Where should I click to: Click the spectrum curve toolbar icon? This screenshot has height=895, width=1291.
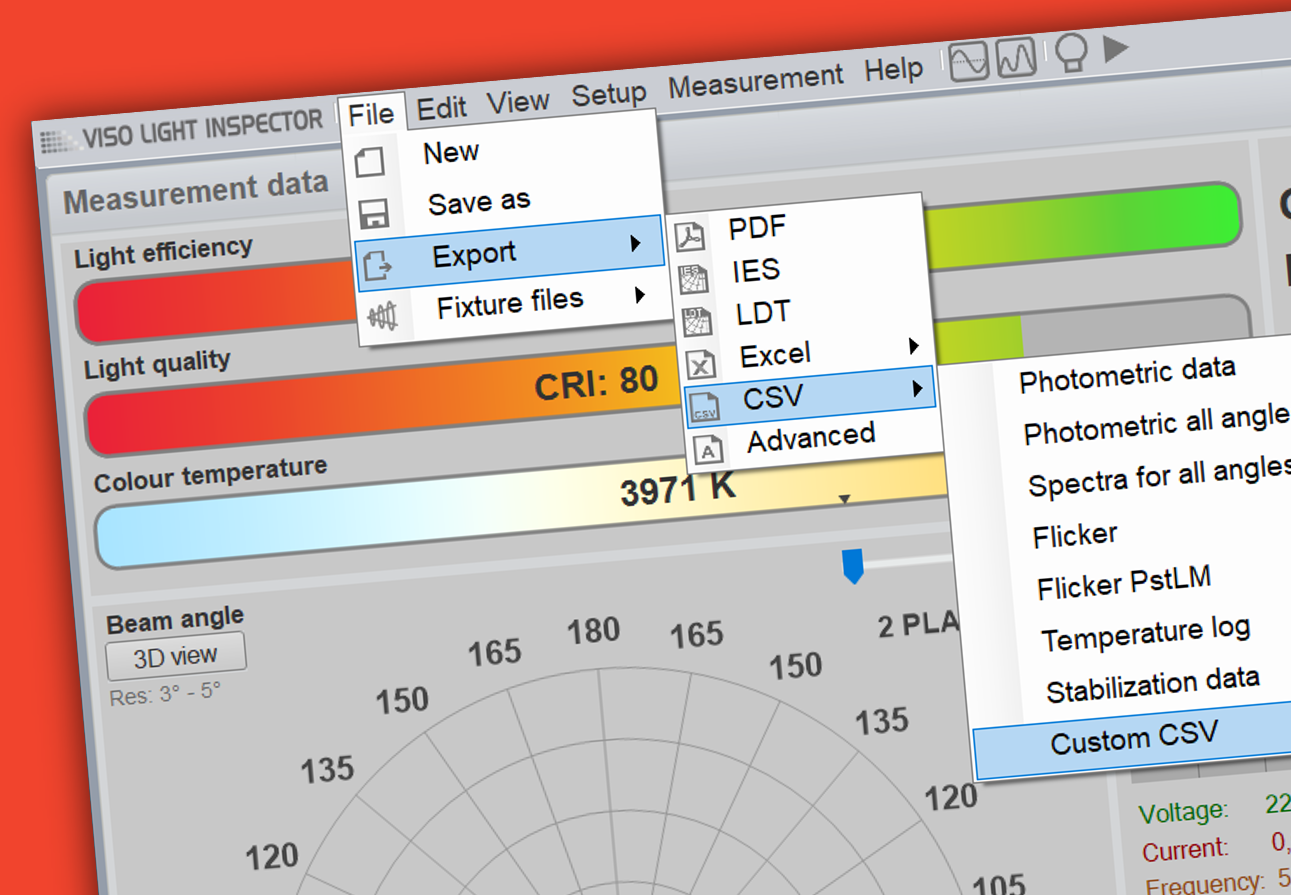tap(1017, 57)
